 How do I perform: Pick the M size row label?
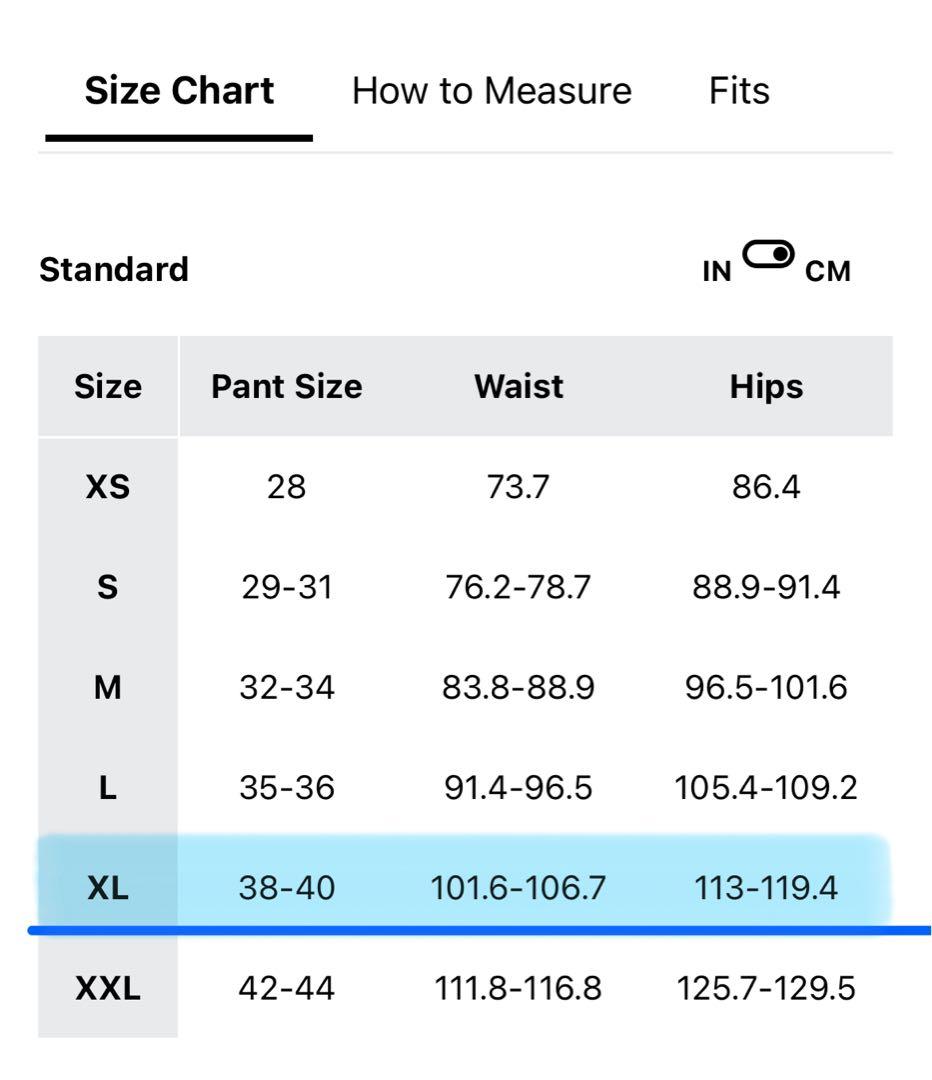108,688
